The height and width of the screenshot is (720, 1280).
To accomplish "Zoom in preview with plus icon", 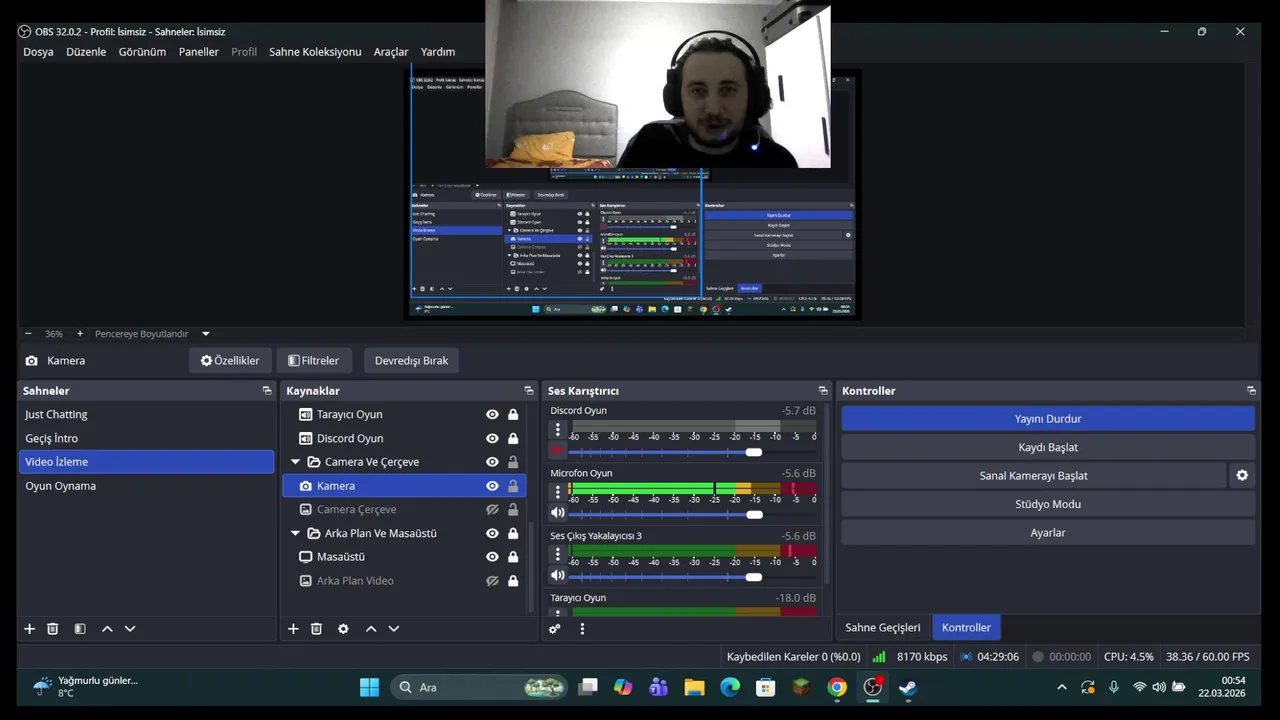I will (80, 334).
